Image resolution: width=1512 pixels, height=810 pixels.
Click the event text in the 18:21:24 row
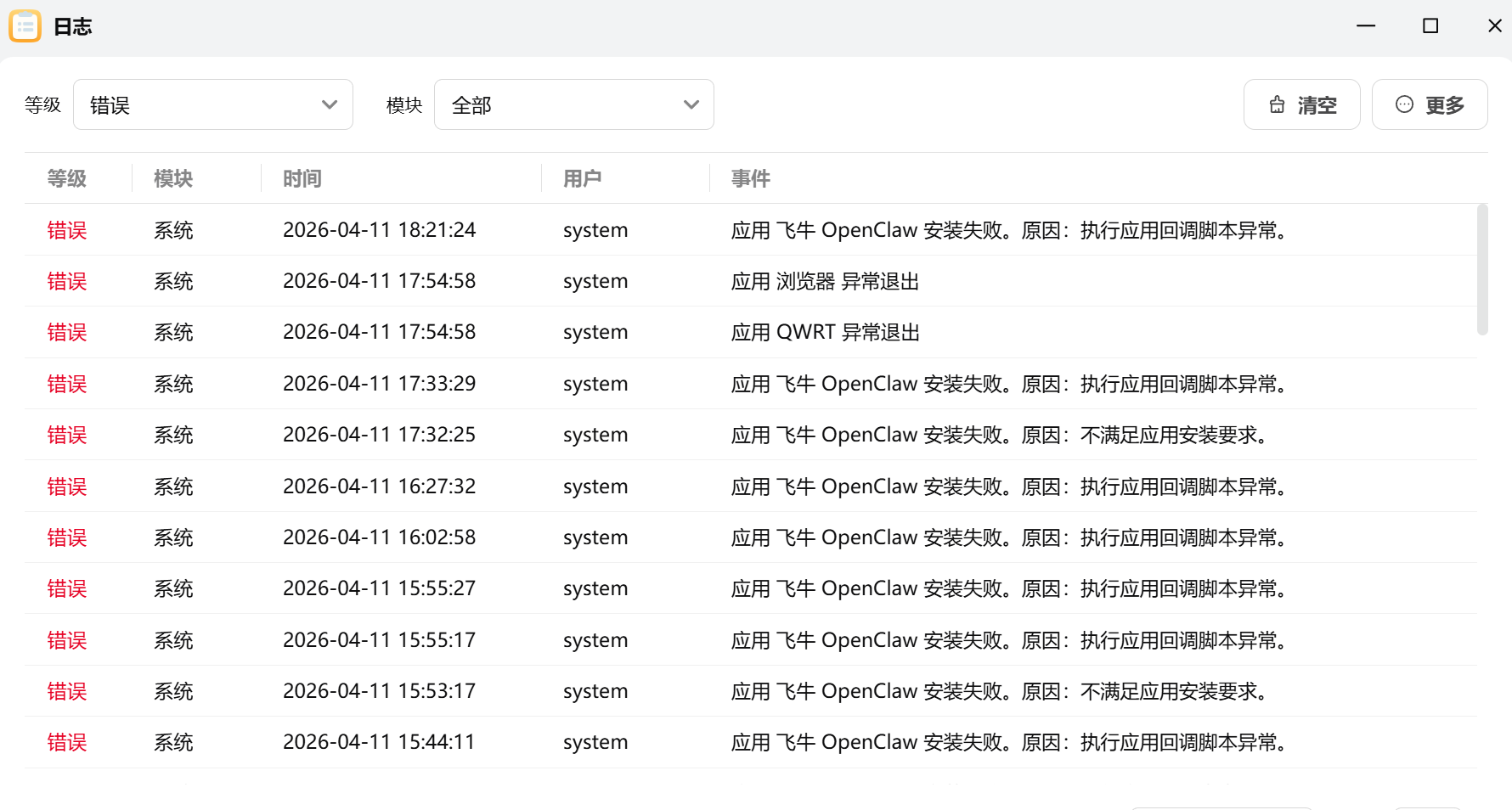click(x=1011, y=230)
